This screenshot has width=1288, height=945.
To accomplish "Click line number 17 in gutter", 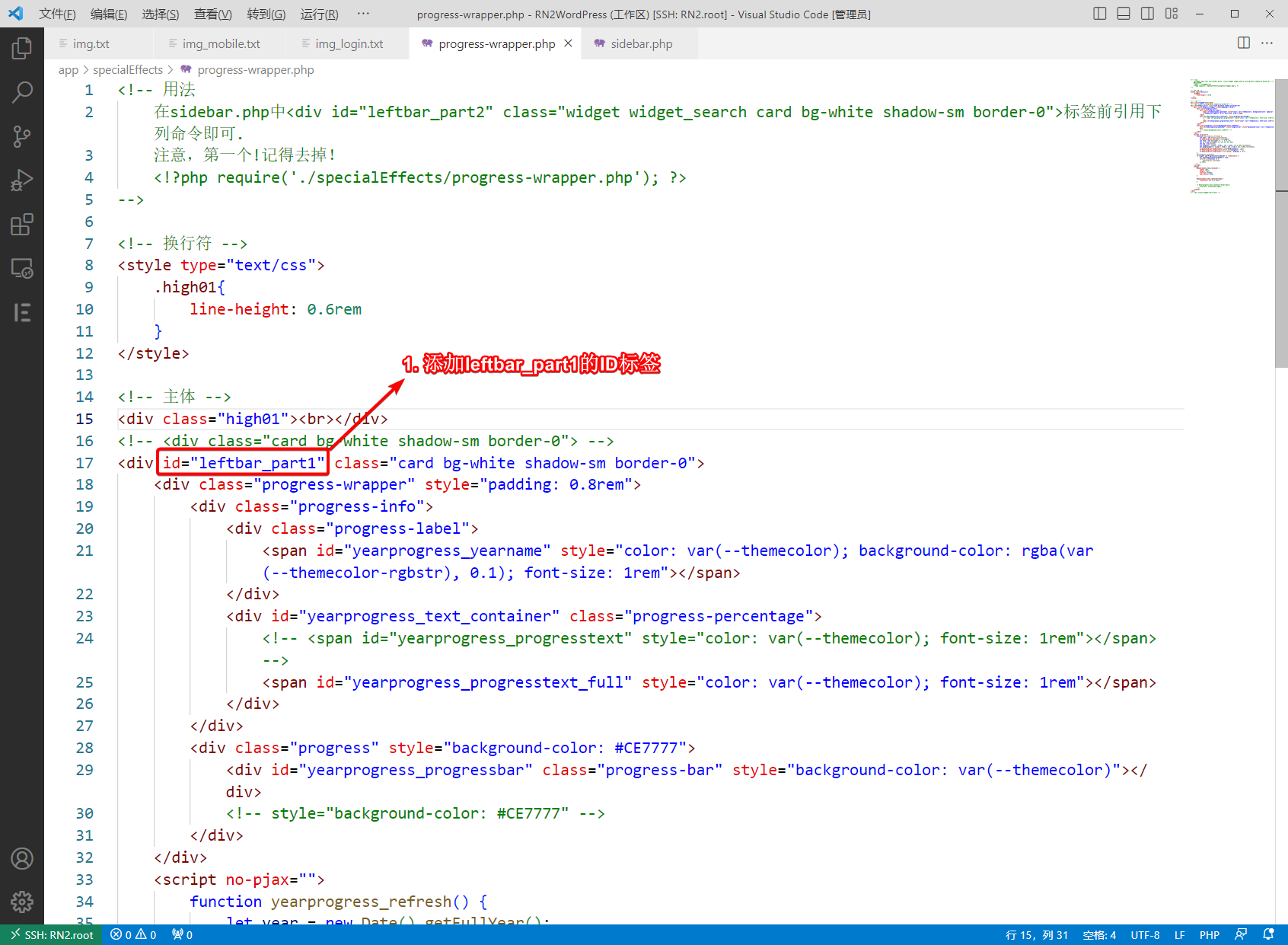I will point(84,463).
